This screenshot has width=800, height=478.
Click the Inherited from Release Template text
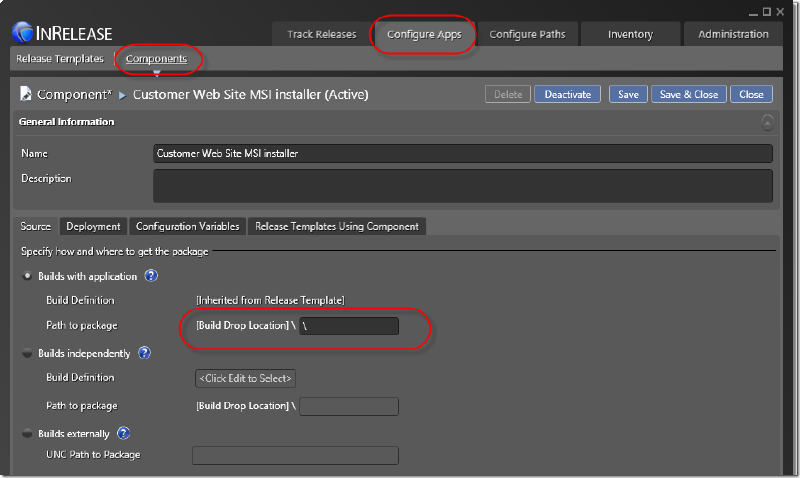coord(270,300)
